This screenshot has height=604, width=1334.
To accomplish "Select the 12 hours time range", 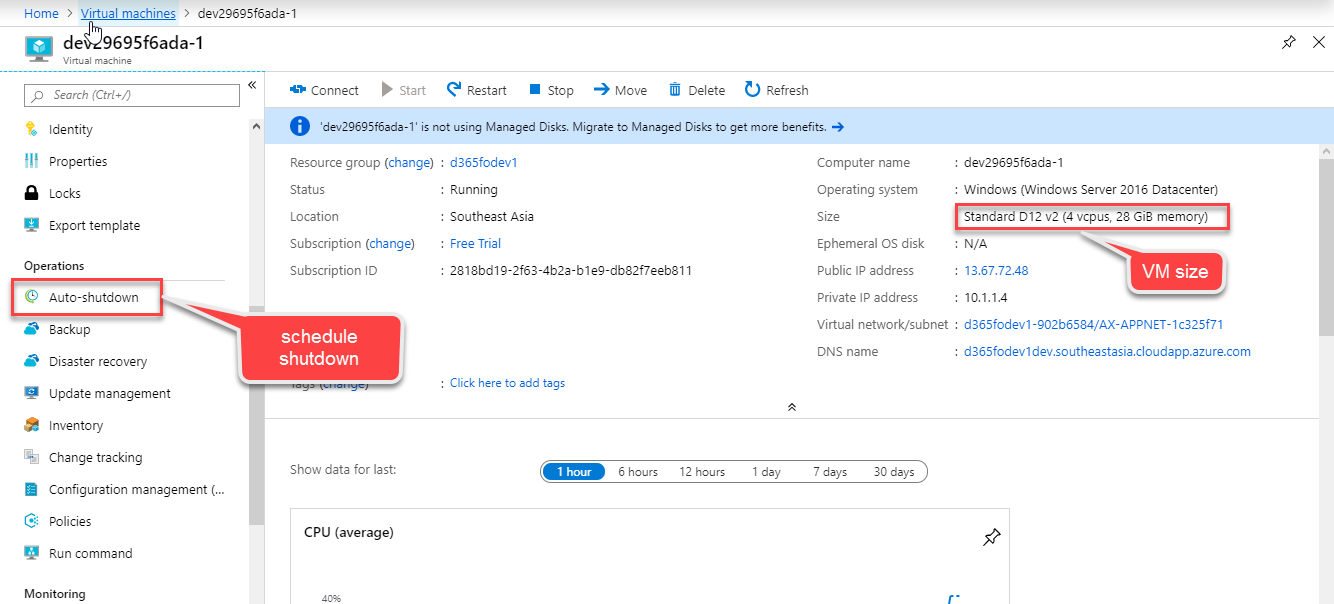I will pos(702,472).
